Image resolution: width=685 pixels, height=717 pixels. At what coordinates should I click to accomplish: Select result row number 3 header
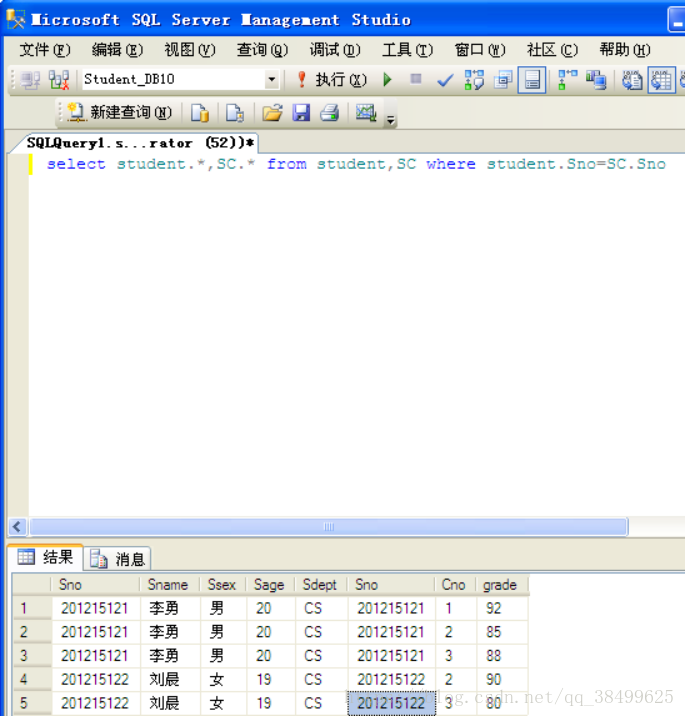[x=32, y=656]
